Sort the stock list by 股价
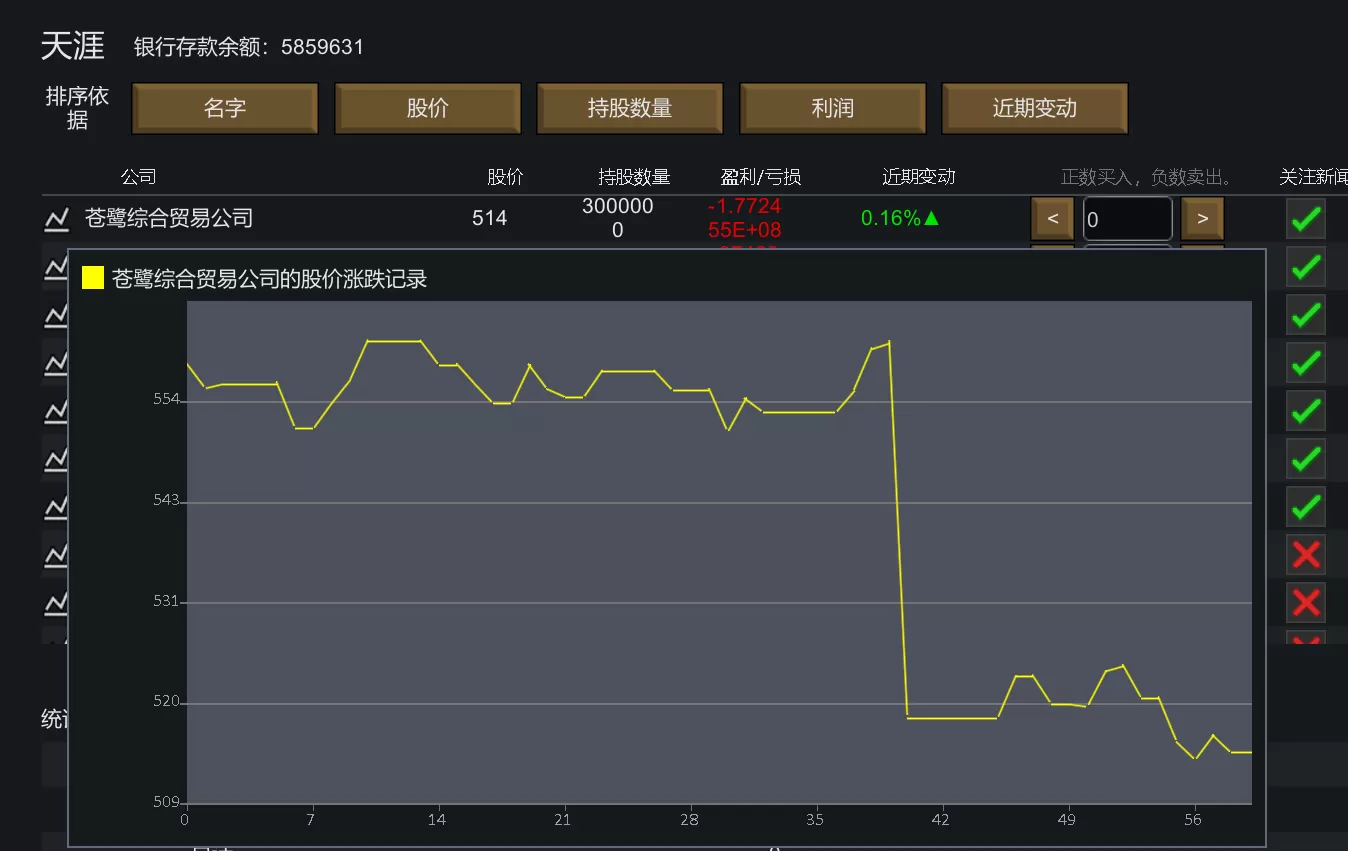This screenshot has width=1348, height=851. click(x=427, y=108)
